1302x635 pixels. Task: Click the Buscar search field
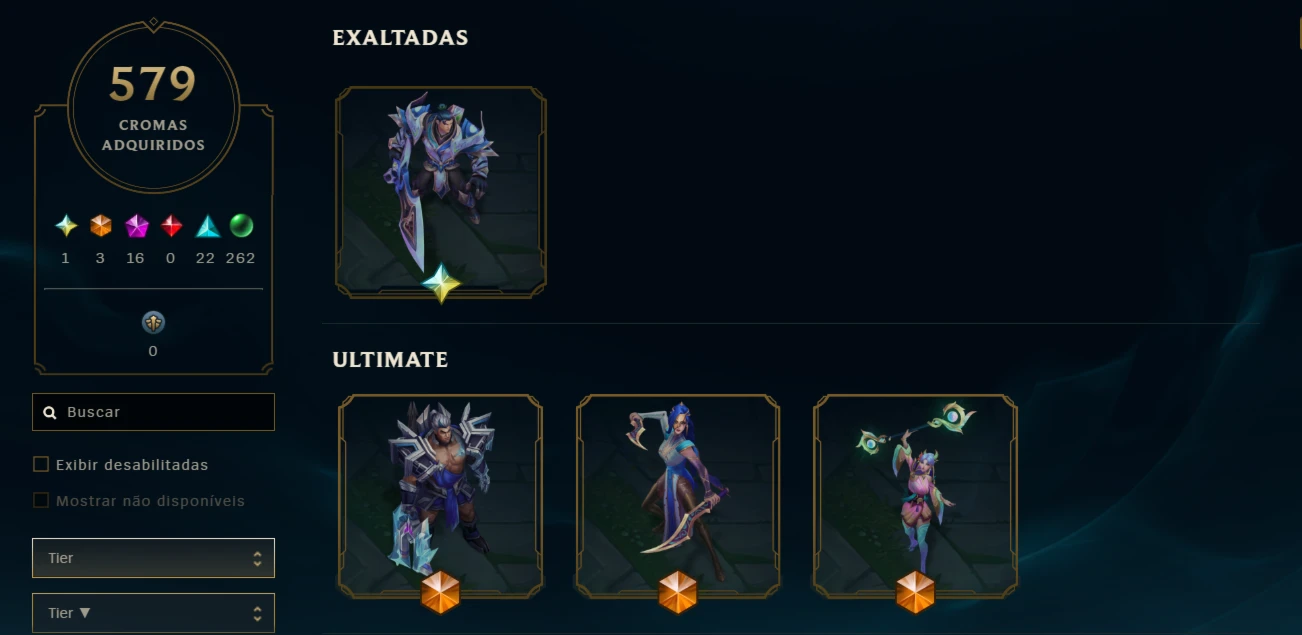pyautogui.click(x=153, y=412)
